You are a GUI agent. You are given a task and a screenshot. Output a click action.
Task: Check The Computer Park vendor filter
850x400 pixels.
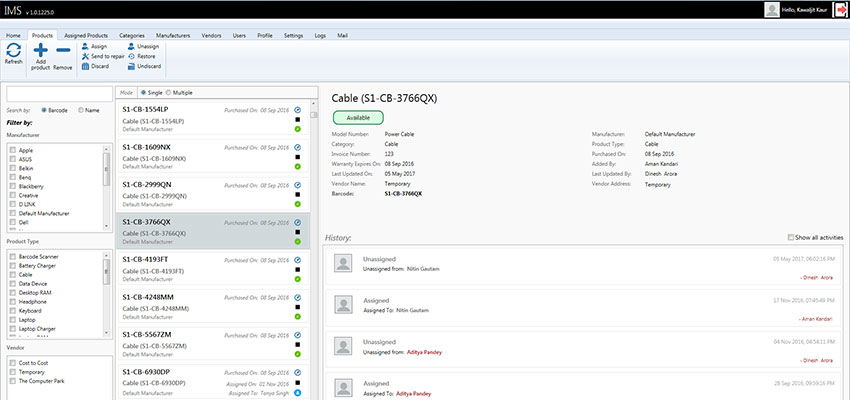point(12,381)
